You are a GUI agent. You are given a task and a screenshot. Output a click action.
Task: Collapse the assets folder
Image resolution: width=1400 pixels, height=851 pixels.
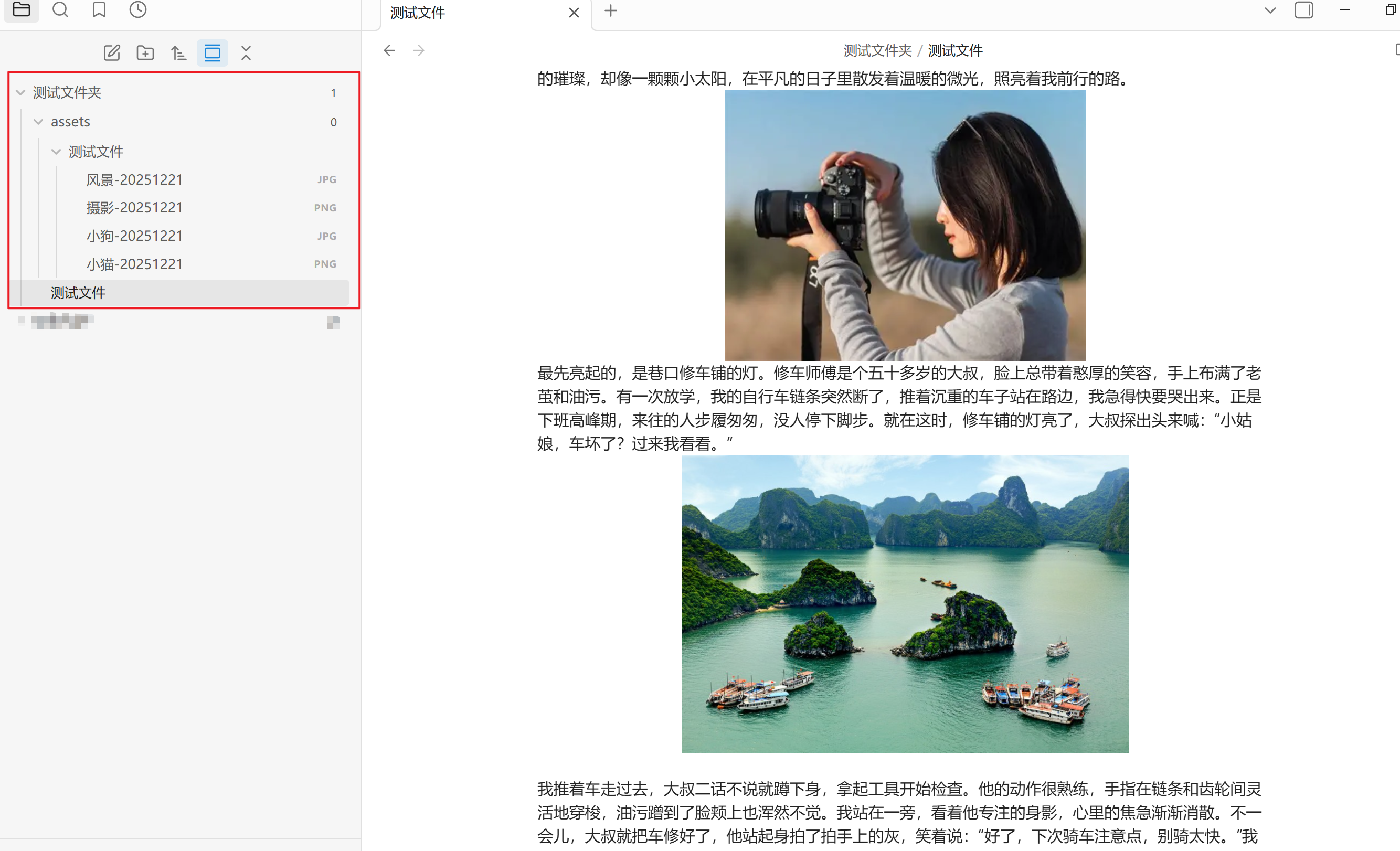(38, 122)
